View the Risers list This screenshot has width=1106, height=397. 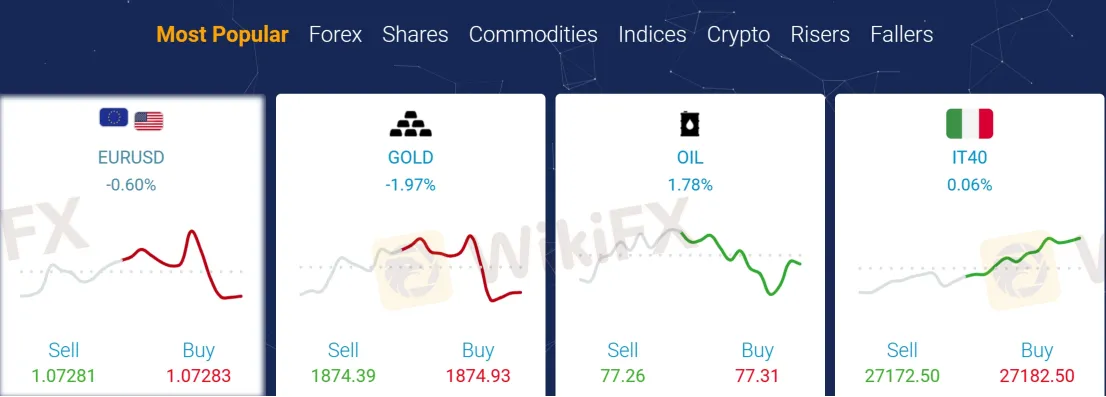[x=820, y=35]
